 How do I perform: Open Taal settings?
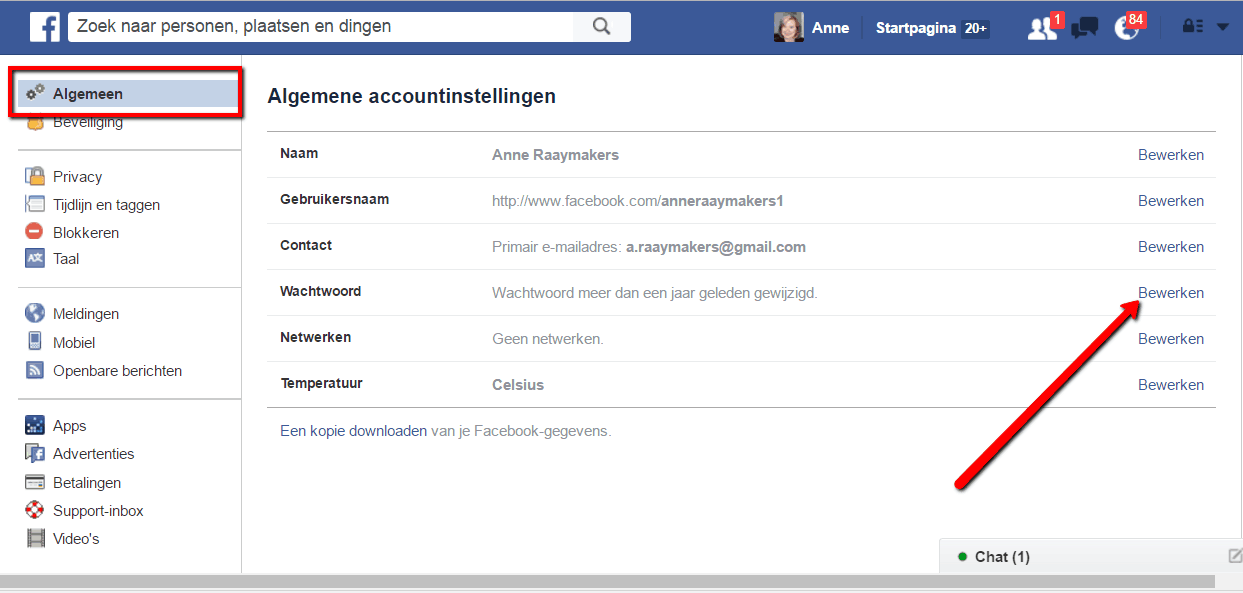[66, 258]
